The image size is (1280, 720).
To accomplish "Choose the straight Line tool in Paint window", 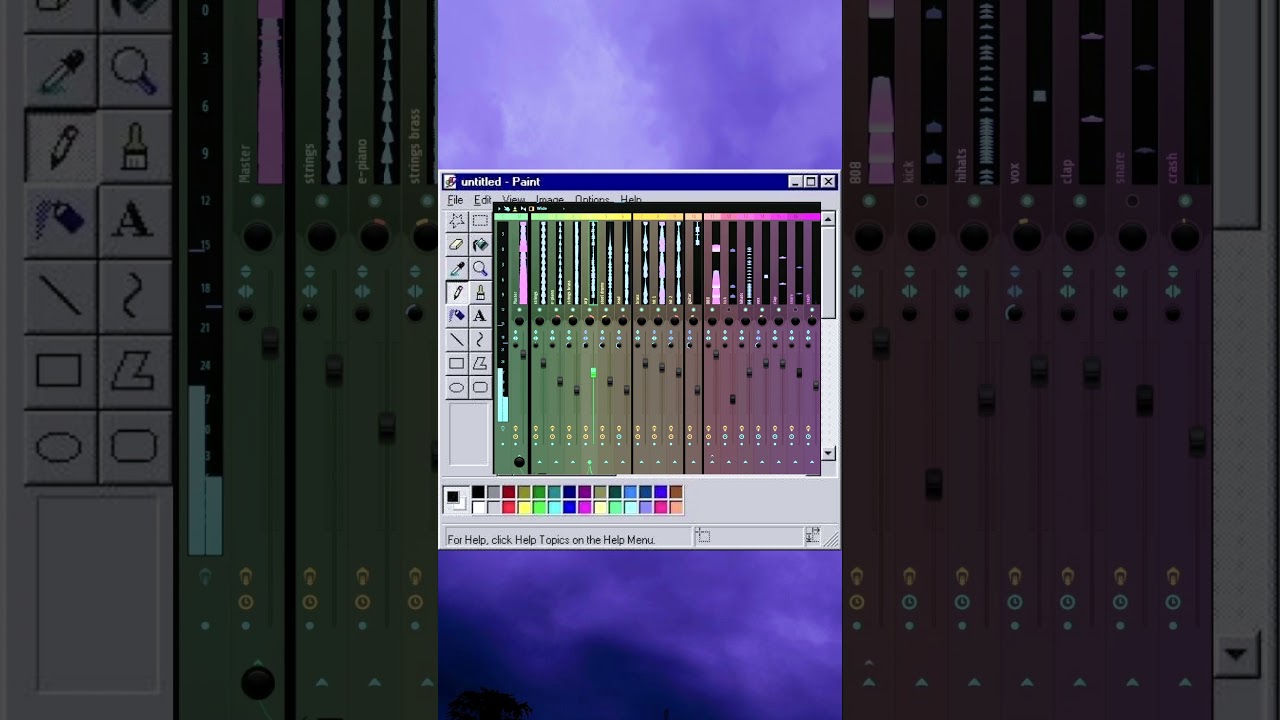I will [x=457, y=340].
